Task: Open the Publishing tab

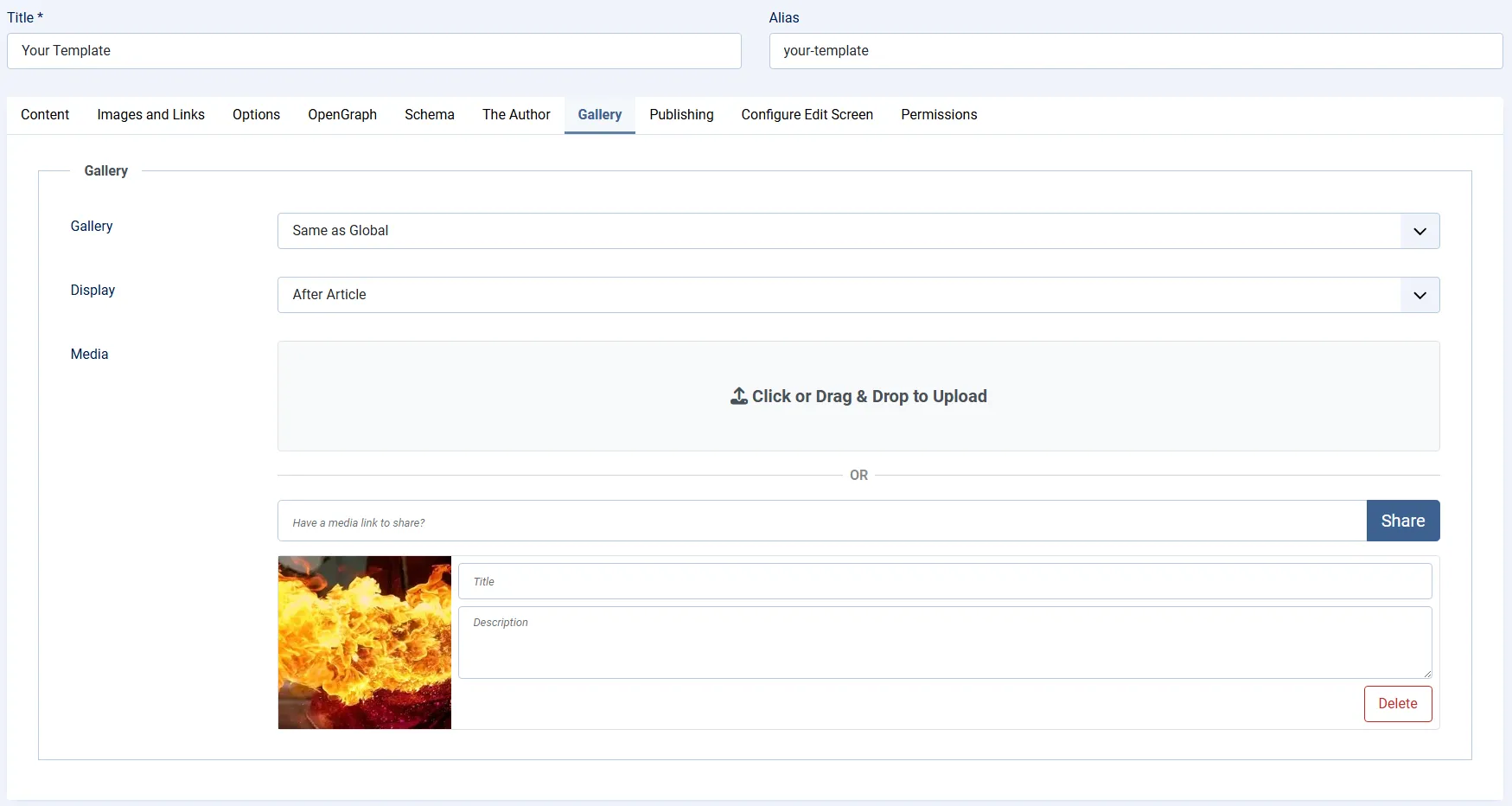Action: (681, 115)
